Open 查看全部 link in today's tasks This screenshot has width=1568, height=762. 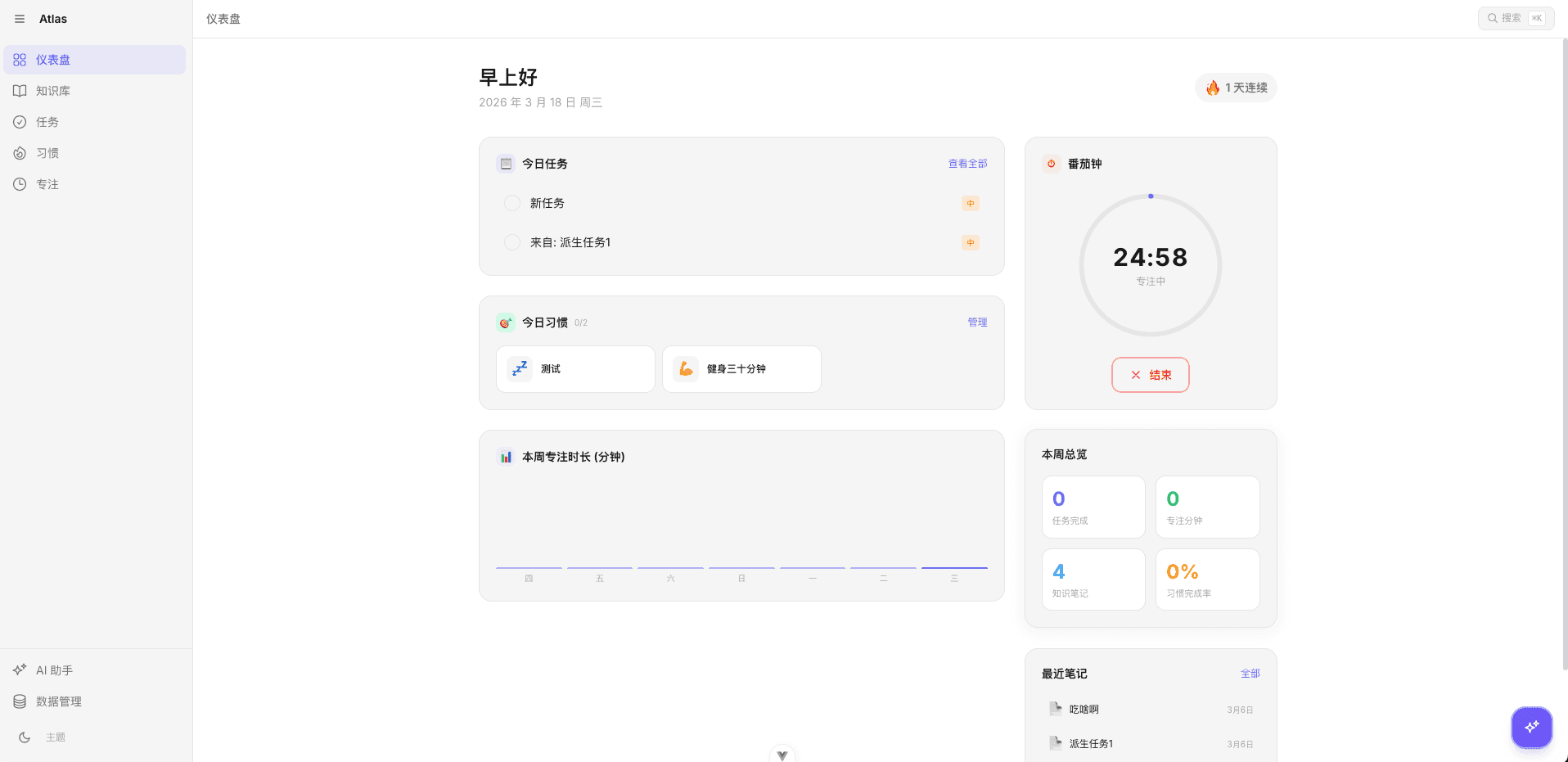click(x=967, y=164)
